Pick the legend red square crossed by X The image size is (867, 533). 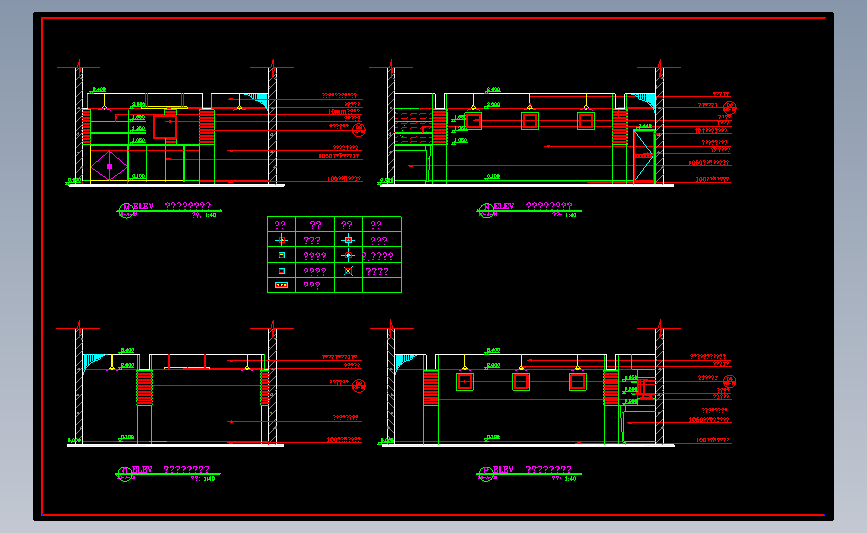click(x=348, y=271)
